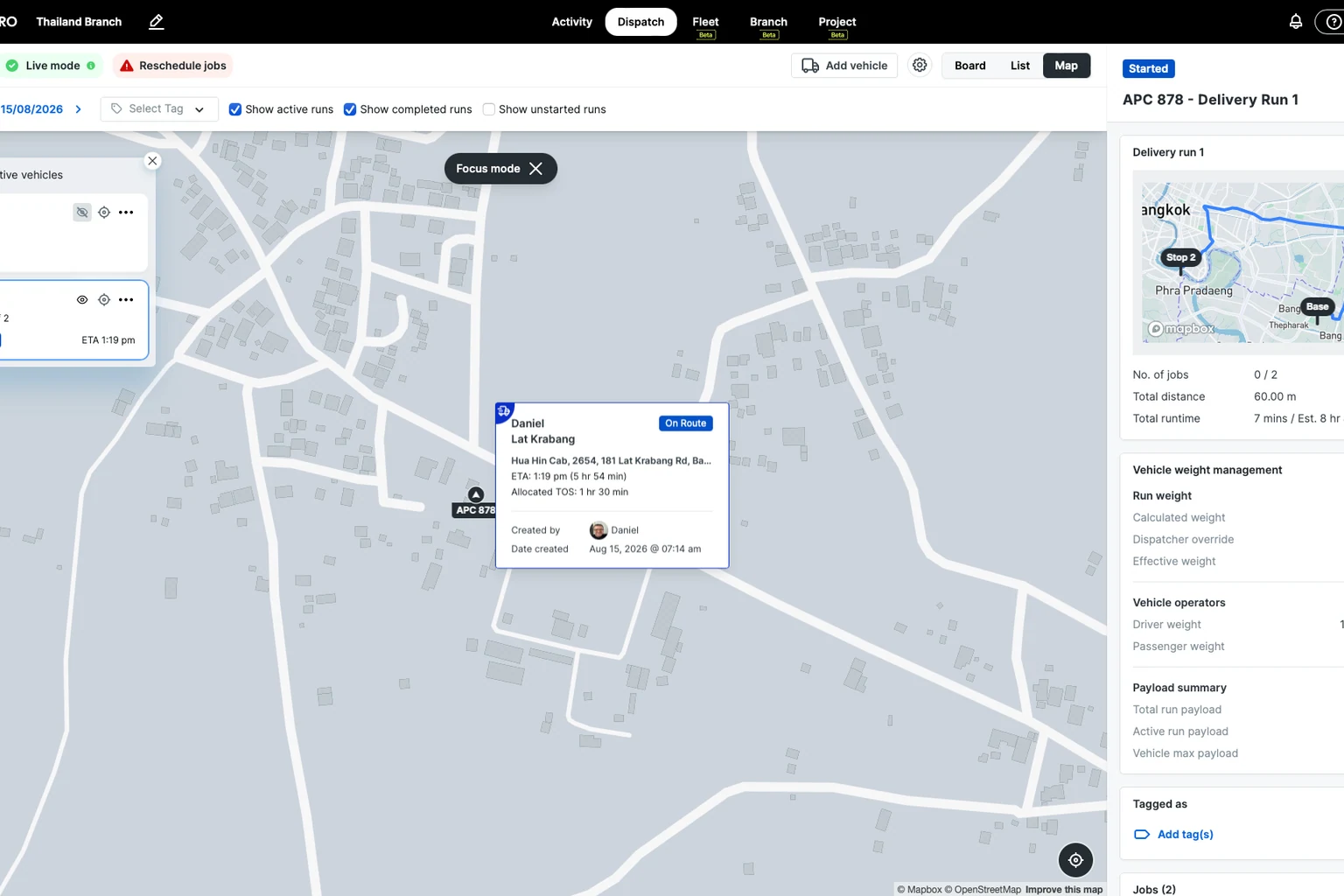Switch to List view
1344x896 pixels.
click(1020, 66)
